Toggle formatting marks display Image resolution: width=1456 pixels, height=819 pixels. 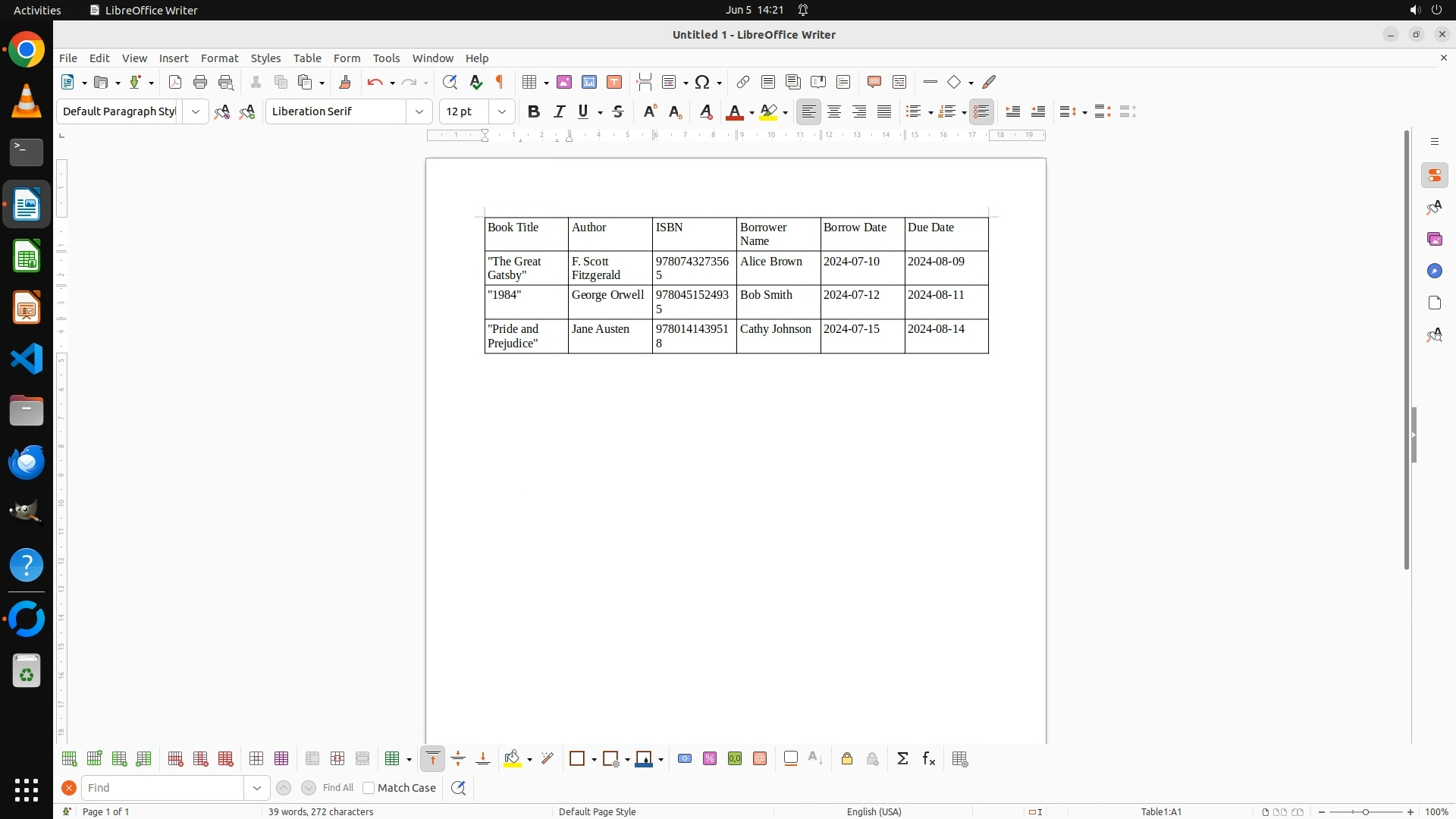coord(500,82)
